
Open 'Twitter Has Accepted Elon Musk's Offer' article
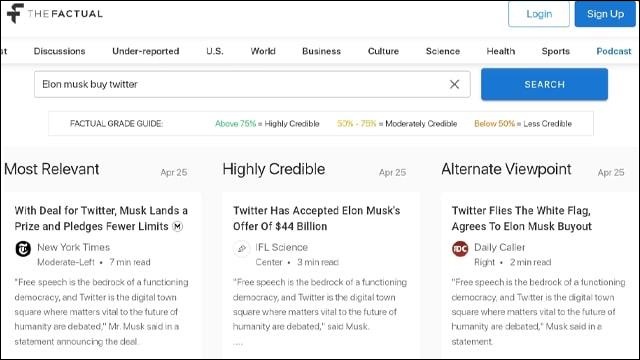pyautogui.click(x=316, y=218)
